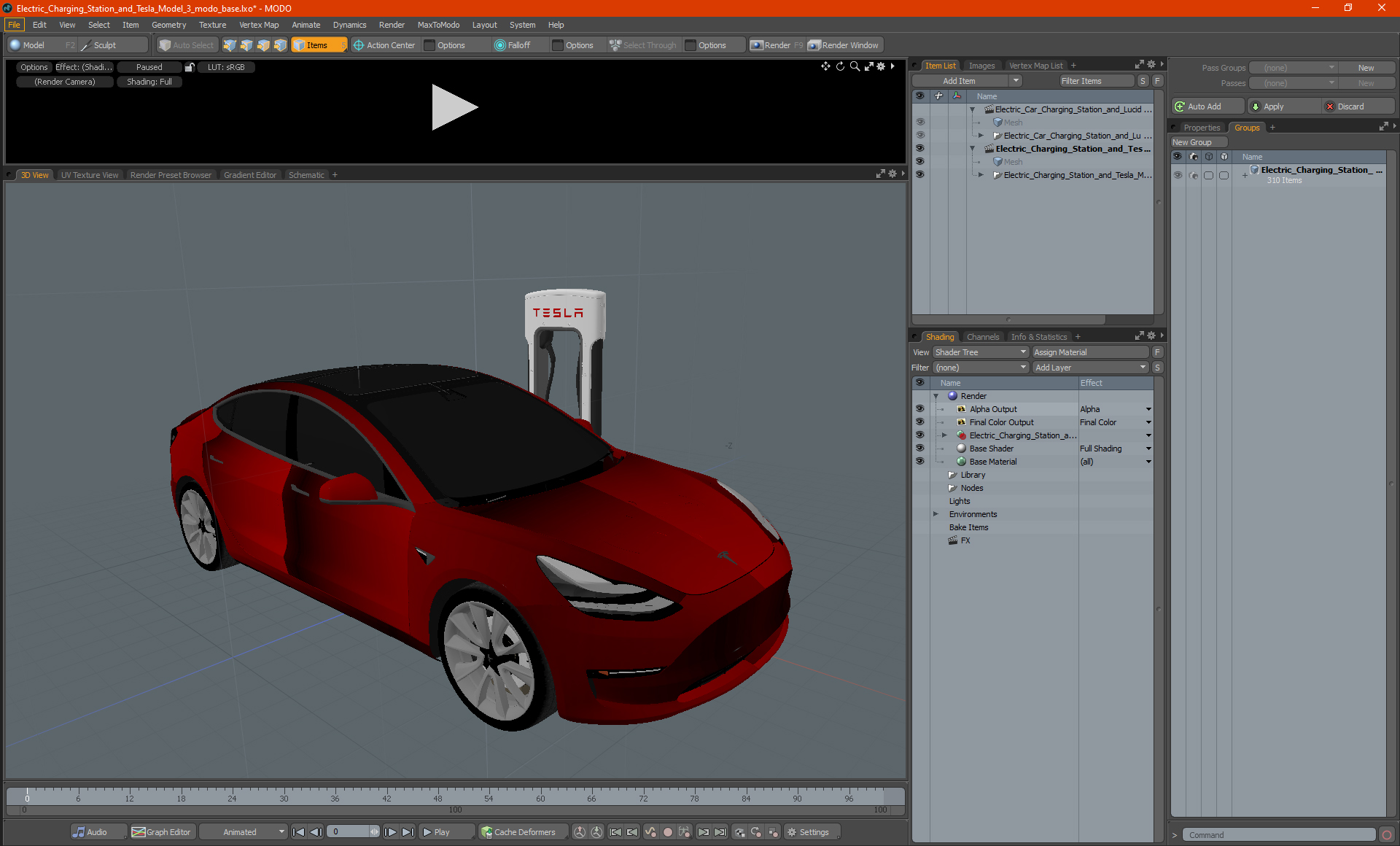Screen dimensions: 1400x846
Task: Select the Vertices selection mode icon
Action: 230,45
